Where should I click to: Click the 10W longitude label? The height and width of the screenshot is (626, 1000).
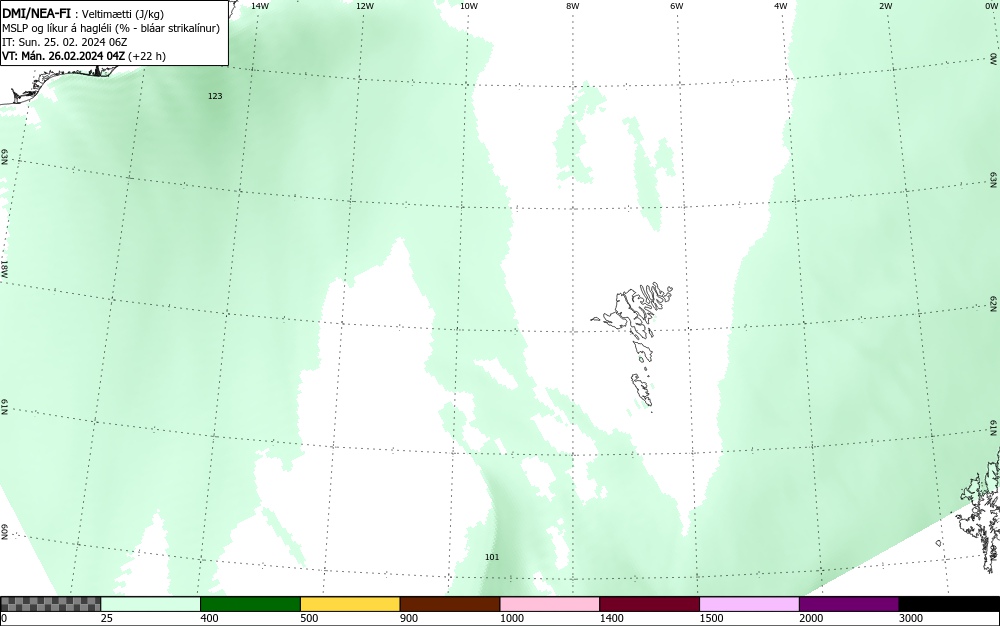[x=469, y=6]
